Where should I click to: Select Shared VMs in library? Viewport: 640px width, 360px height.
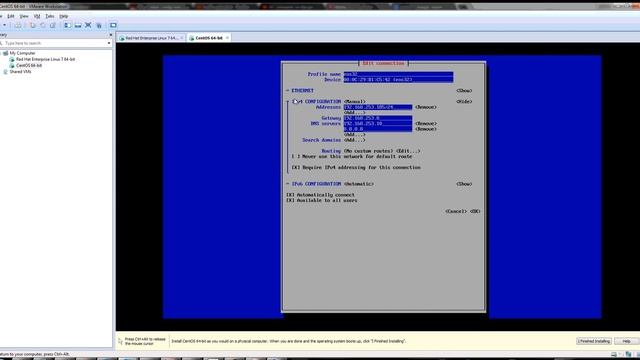pyautogui.click(x=20, y=71)
